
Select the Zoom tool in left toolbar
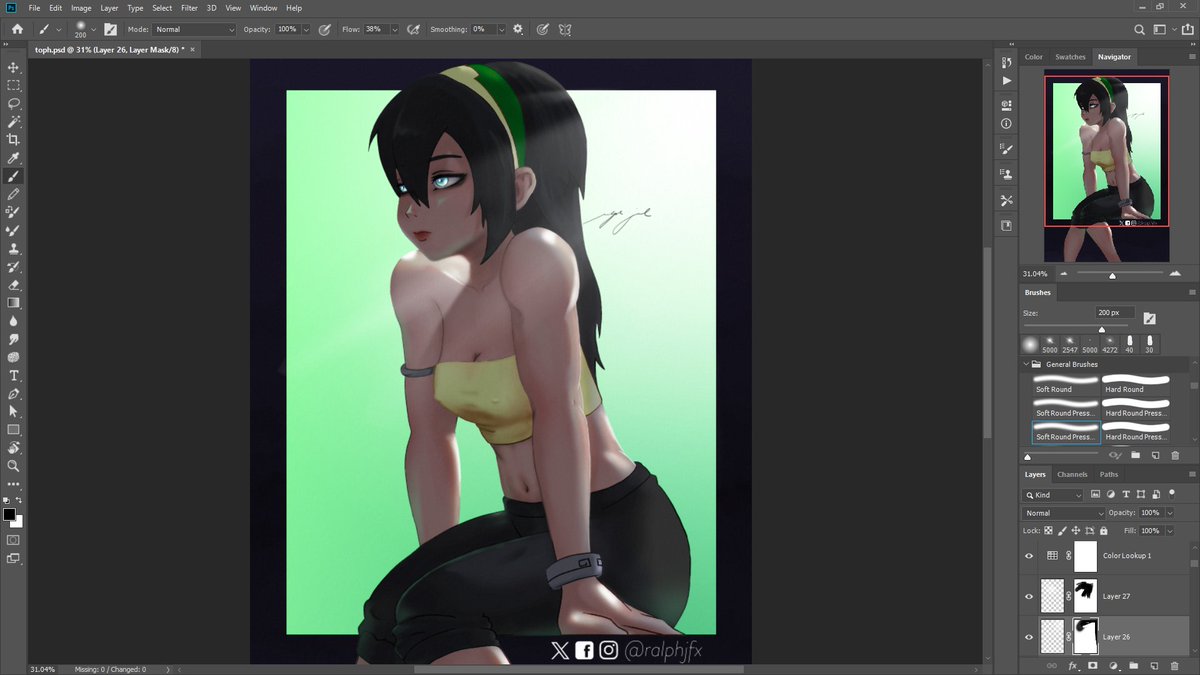(14, 465)
